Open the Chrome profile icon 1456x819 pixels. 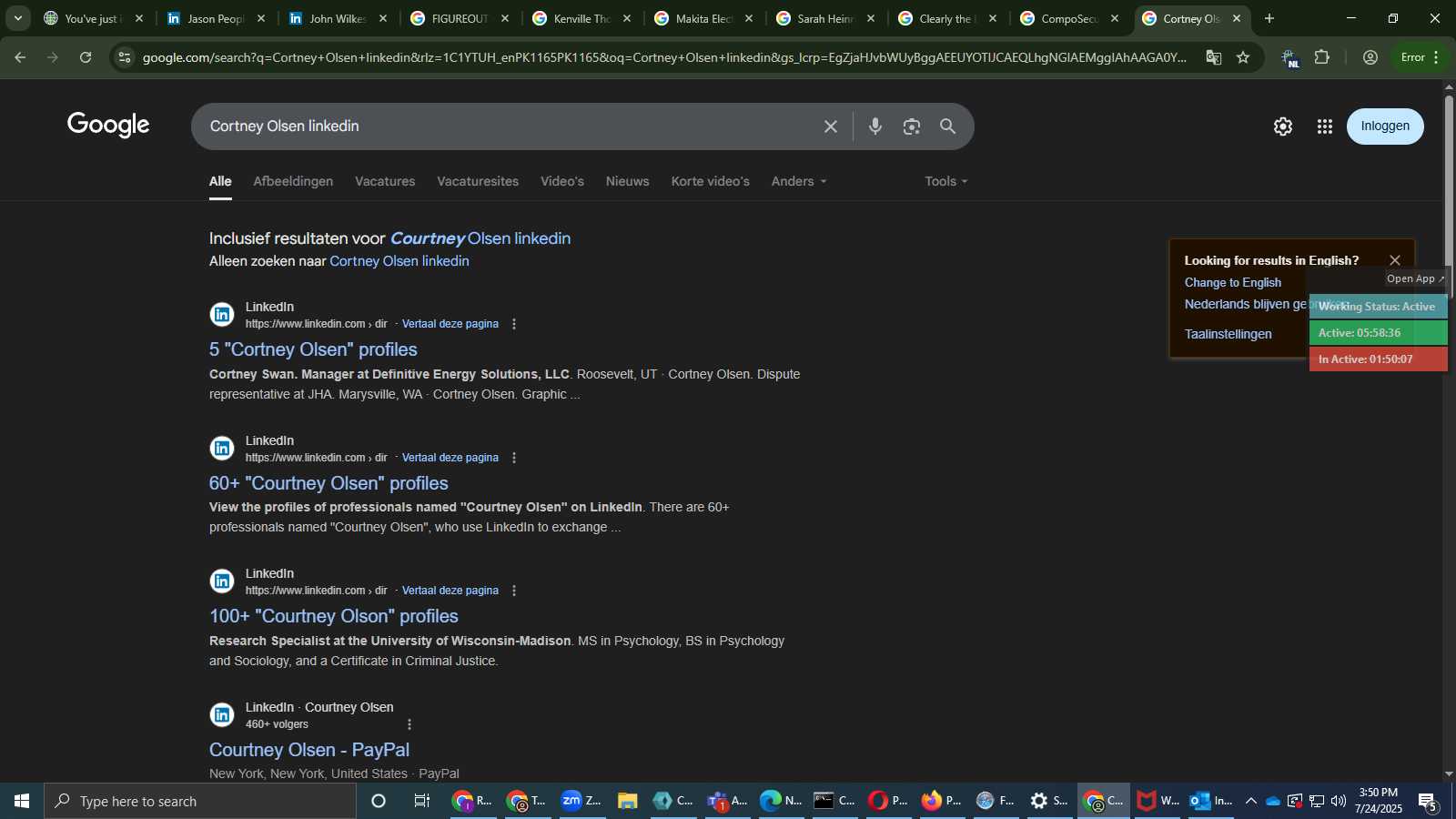[1370, 57]
